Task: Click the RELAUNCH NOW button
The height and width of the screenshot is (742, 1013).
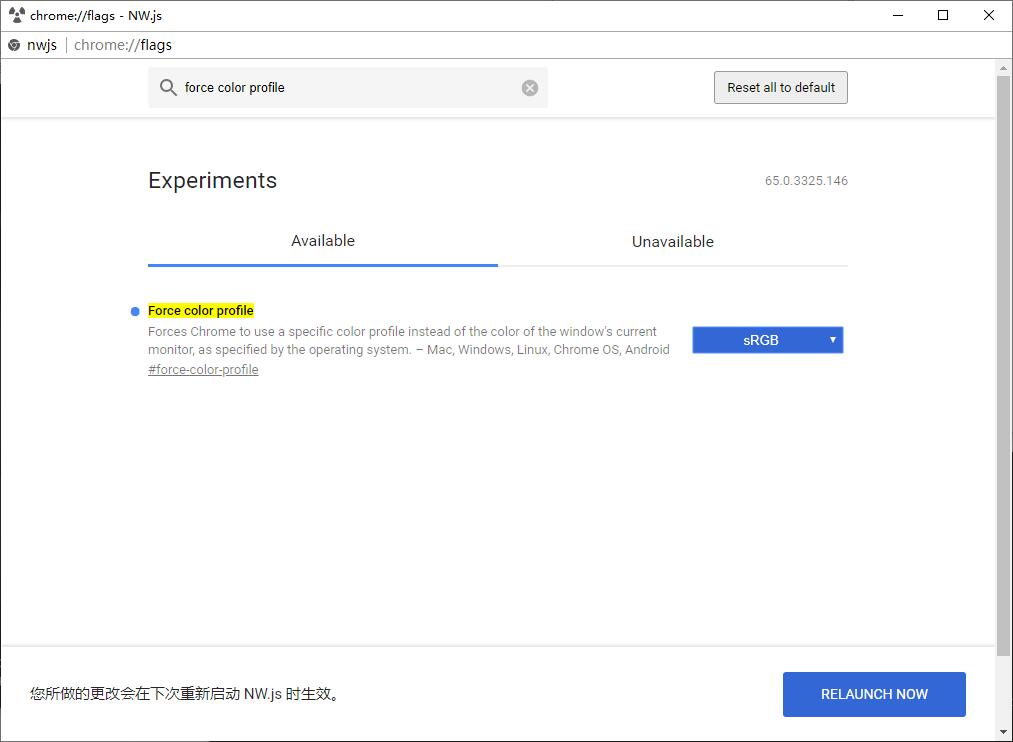Action: (x=874, y=694)
